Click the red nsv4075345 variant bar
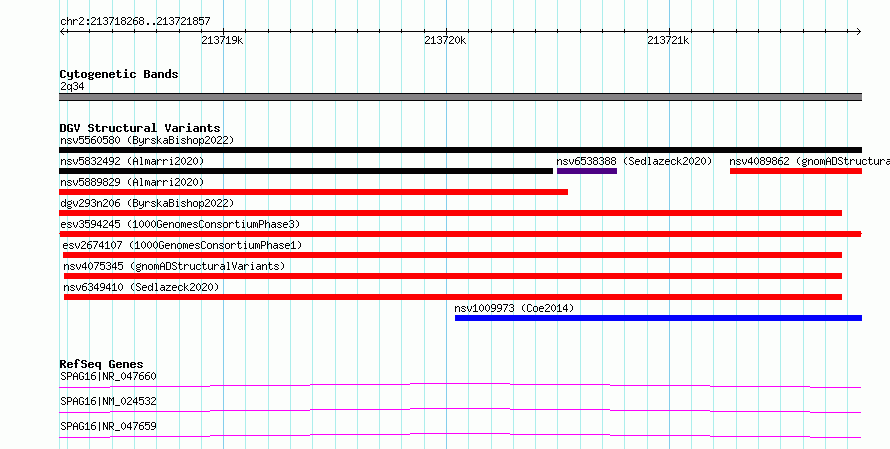Screen dimensions: 890x449 tap(453, 276)
